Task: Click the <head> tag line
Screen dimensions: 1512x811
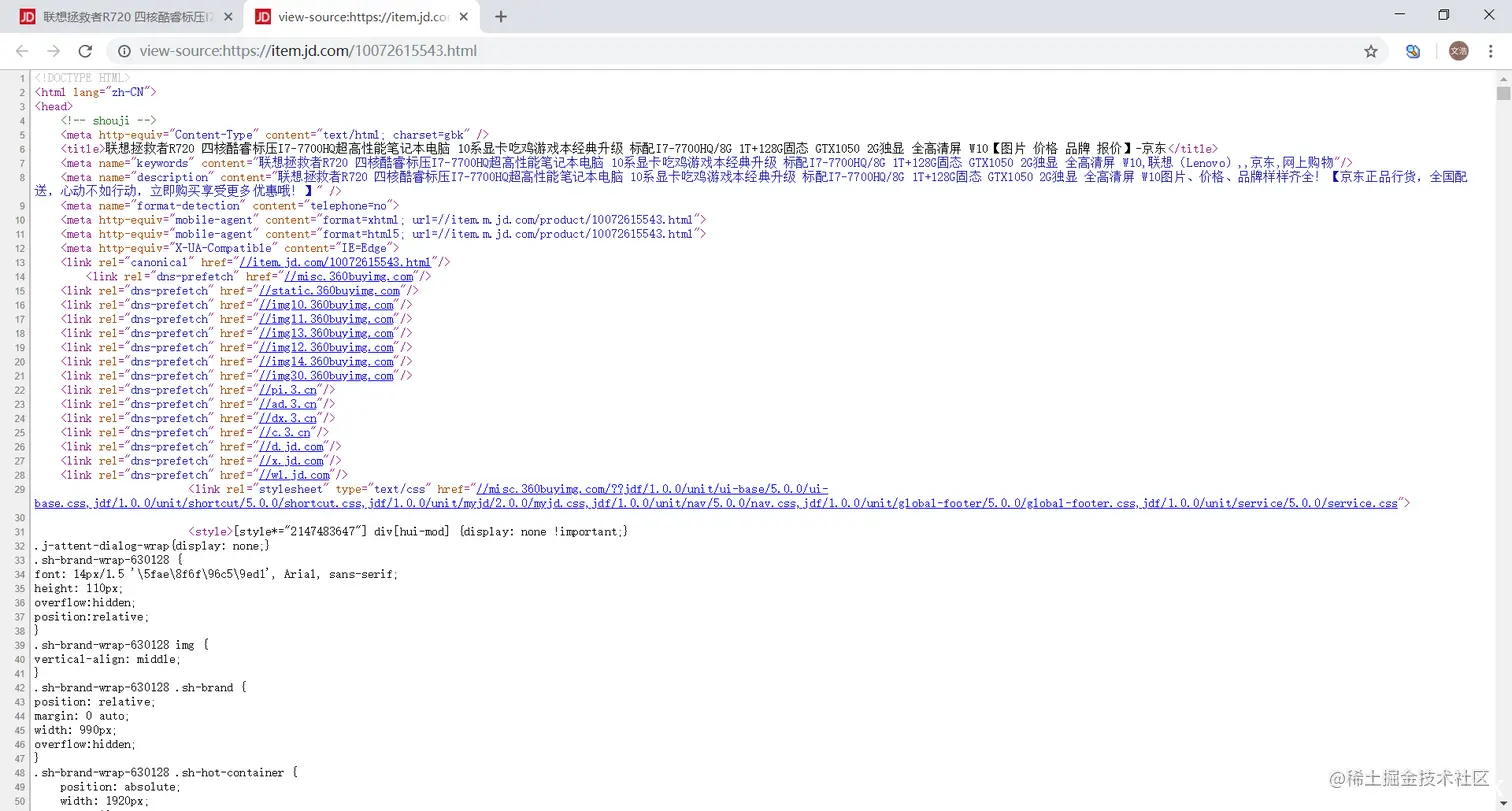Action: pyautogui.click(x=53, y=106)
